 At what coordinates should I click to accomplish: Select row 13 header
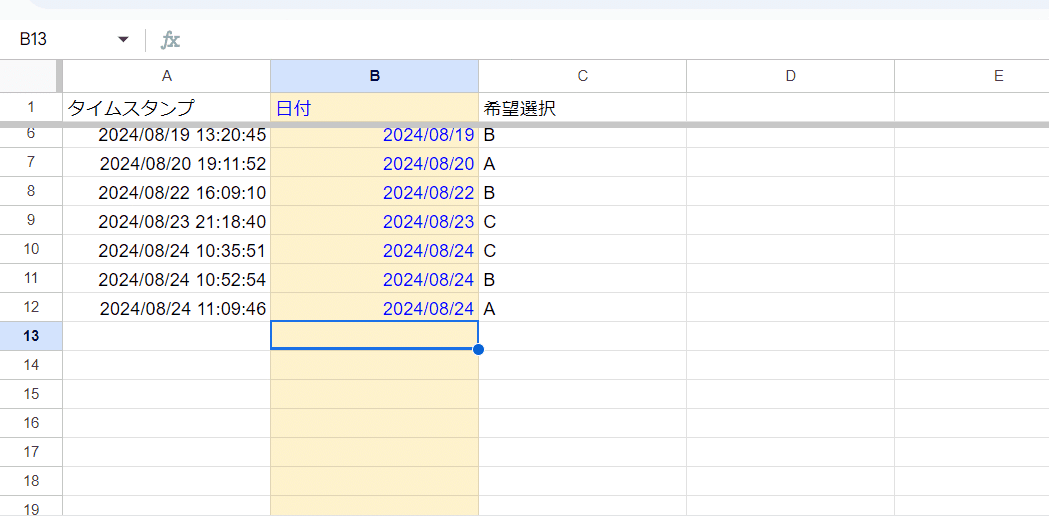(31, 336)
